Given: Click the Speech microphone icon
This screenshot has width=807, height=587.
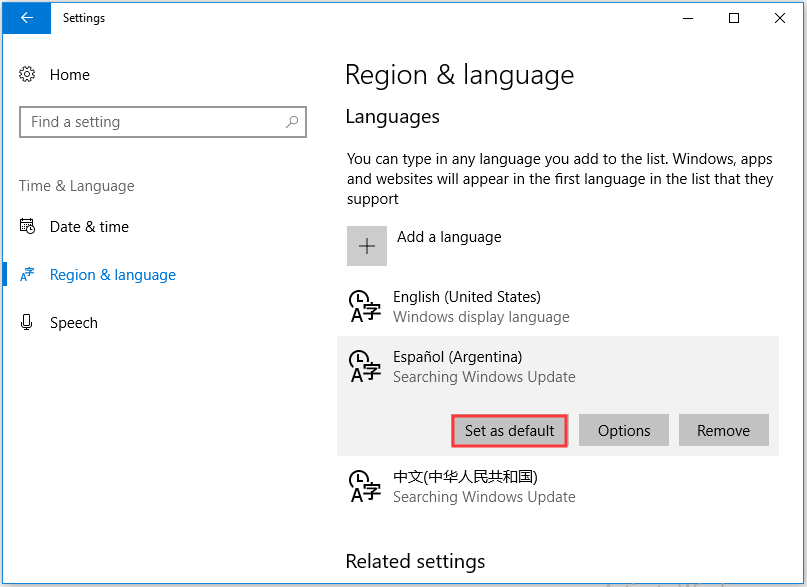Looking at the screenshot, I should point(27,323).
